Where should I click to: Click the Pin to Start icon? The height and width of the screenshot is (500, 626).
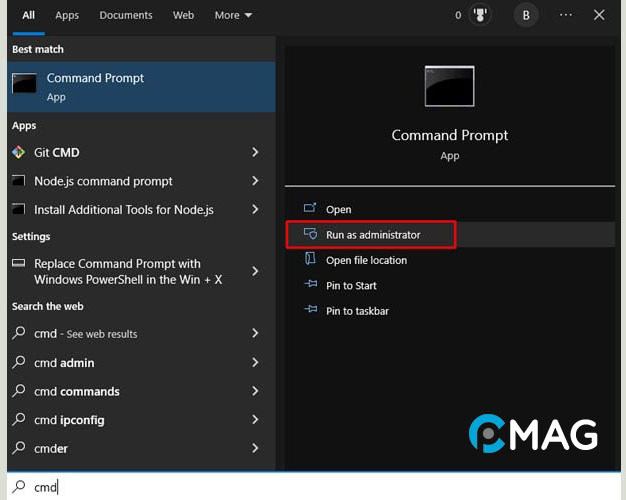[x=310, y=286]
